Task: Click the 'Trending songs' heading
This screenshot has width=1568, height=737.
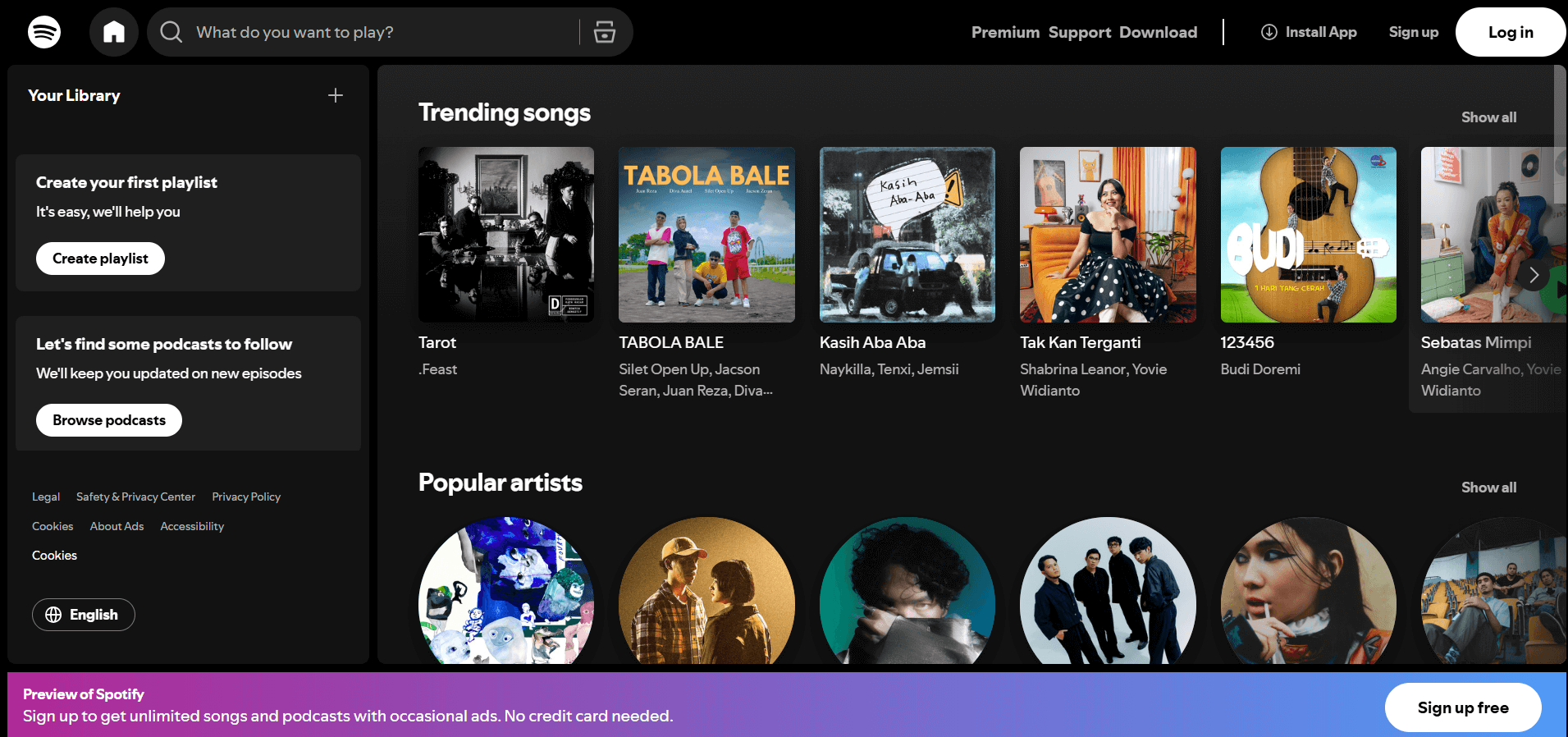Action: [505, 112]
